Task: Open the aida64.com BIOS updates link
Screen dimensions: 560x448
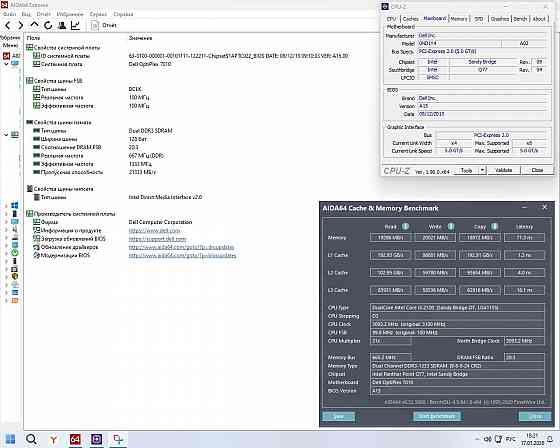Action: click(182, 255)
